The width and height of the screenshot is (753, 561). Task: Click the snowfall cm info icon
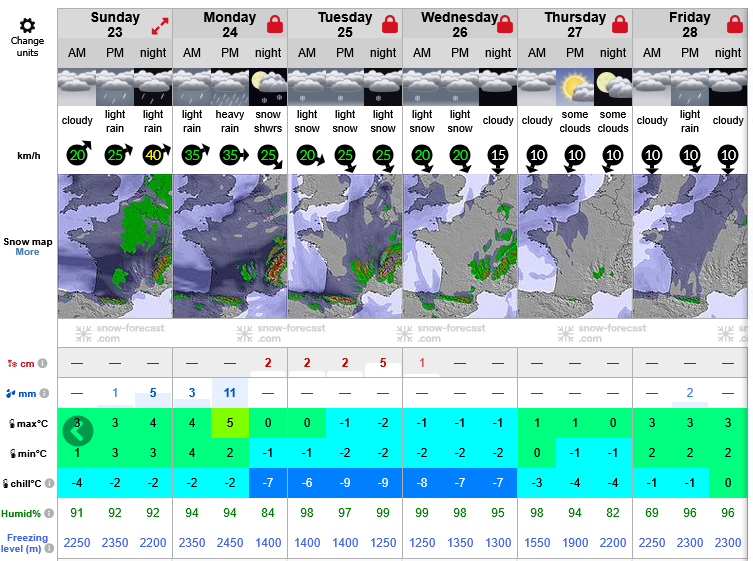pos(43,363)
